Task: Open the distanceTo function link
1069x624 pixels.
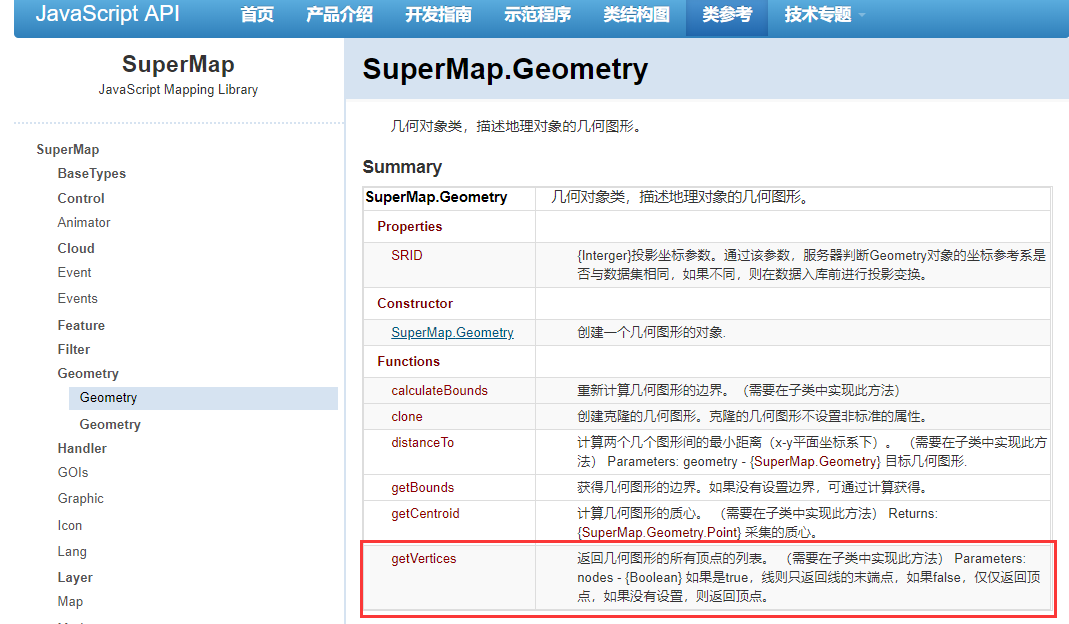Action: (x=423, y=442)
